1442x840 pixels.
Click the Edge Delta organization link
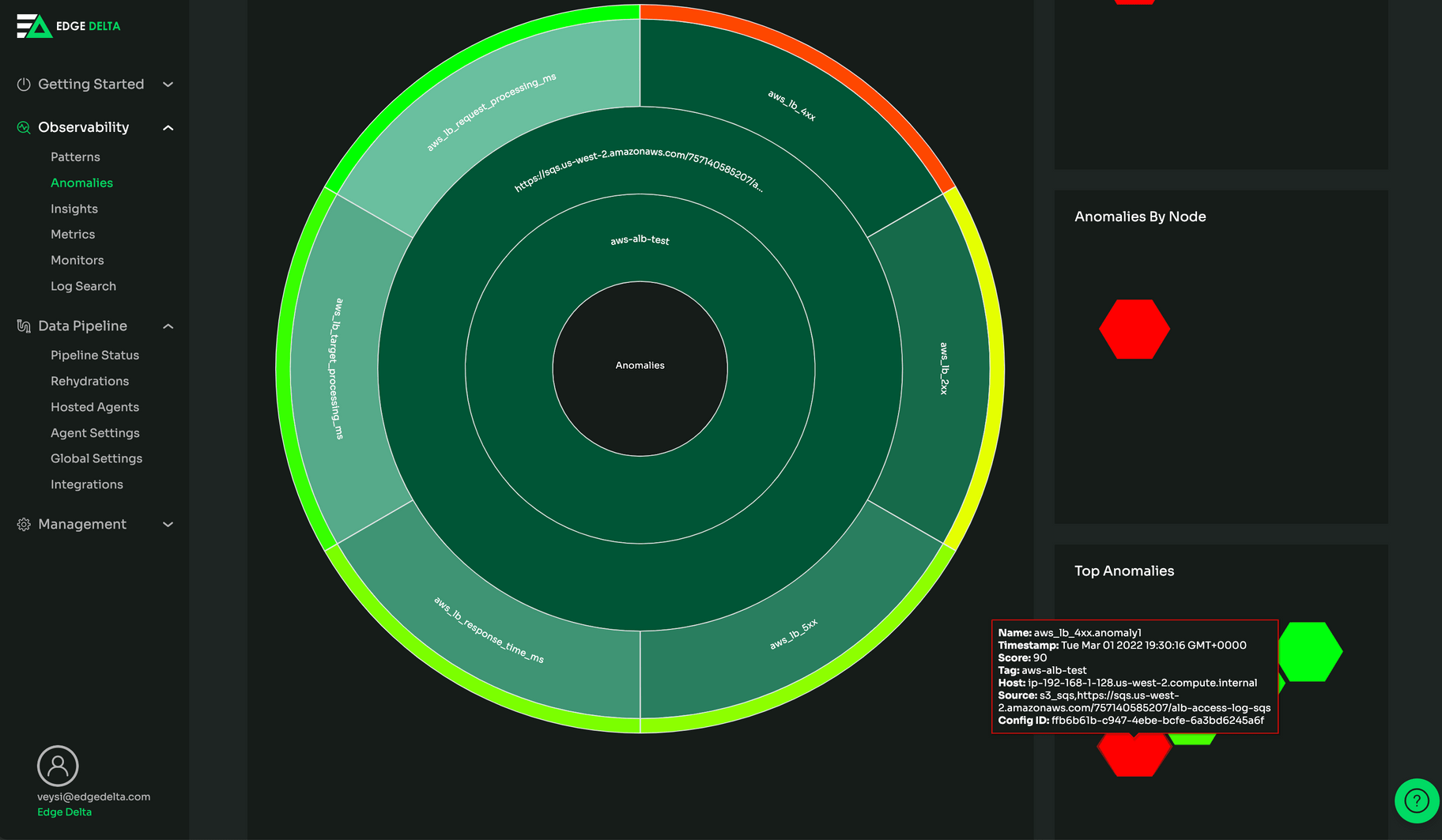coord(64,812)
